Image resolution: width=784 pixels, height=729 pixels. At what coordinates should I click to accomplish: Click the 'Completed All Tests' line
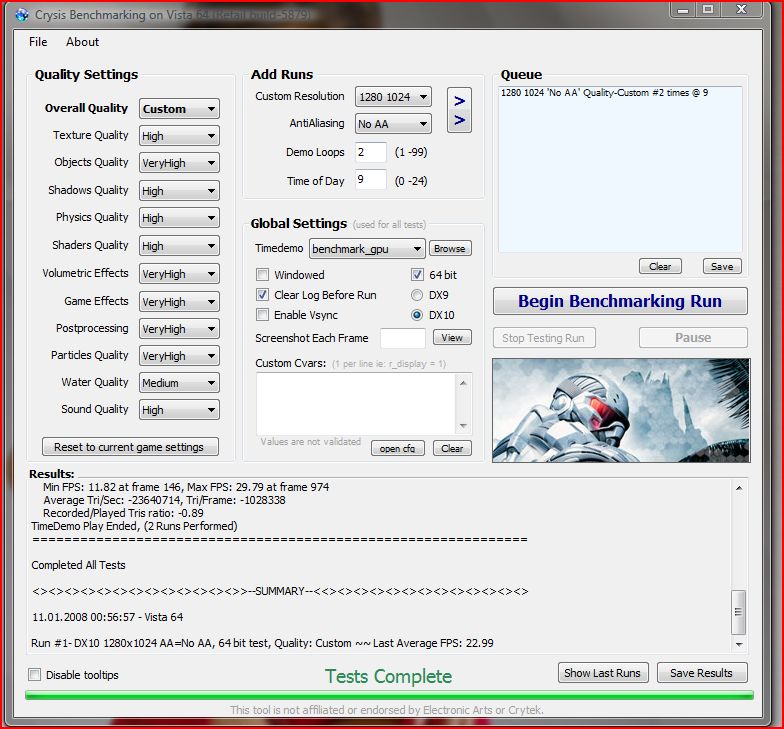point(78,565)
